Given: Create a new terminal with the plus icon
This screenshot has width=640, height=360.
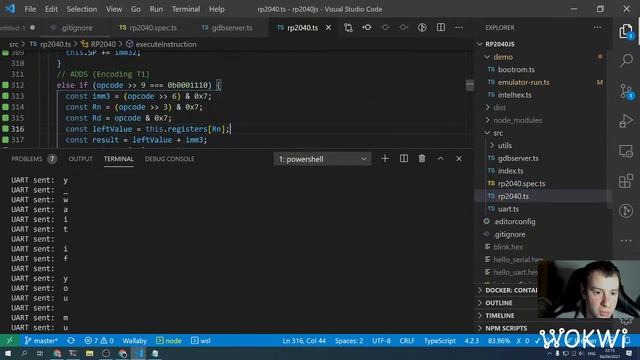Looking at the screenshot, I should click(x=385, y=158).
